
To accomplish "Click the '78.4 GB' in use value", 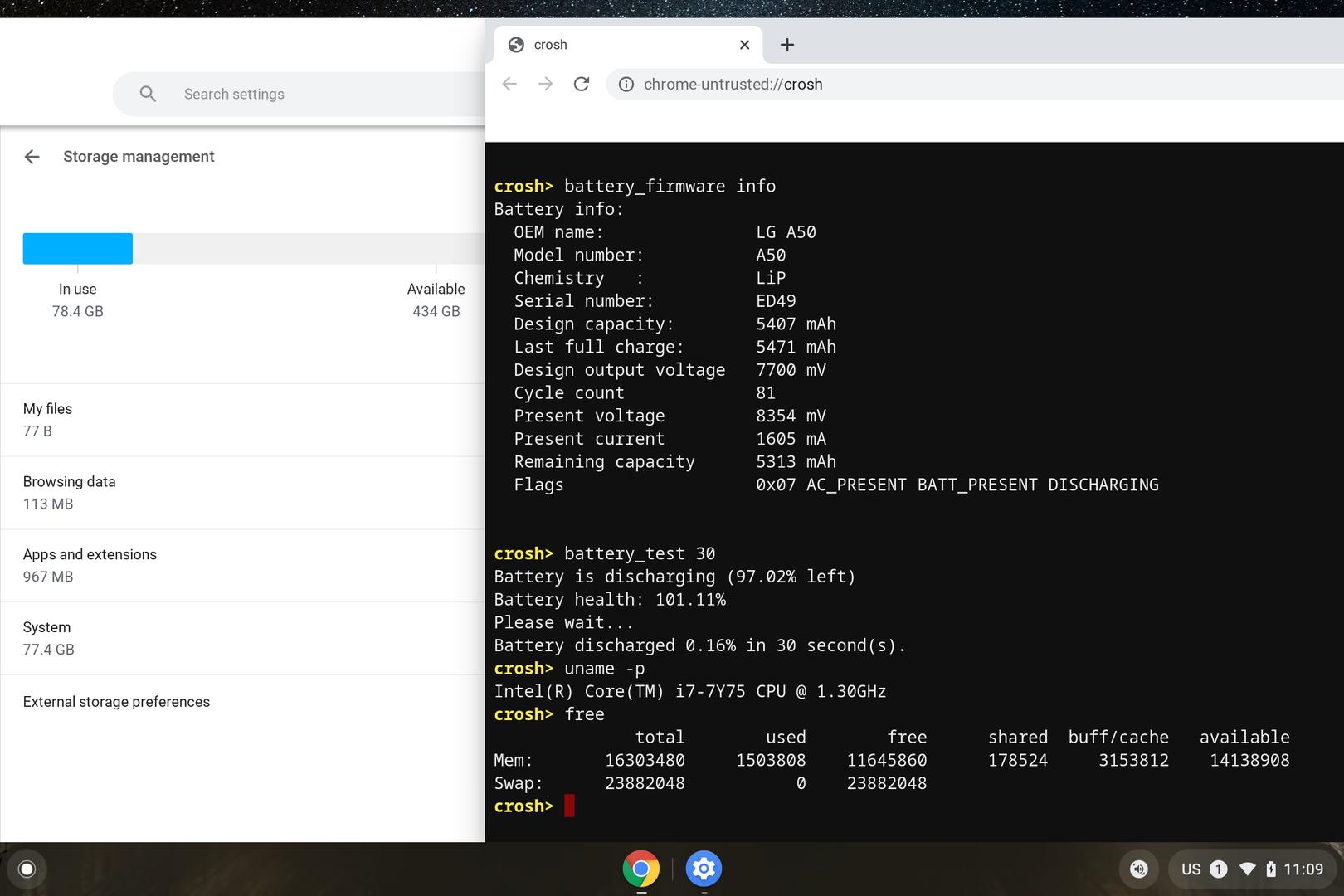I will click(x=78, y=311).
